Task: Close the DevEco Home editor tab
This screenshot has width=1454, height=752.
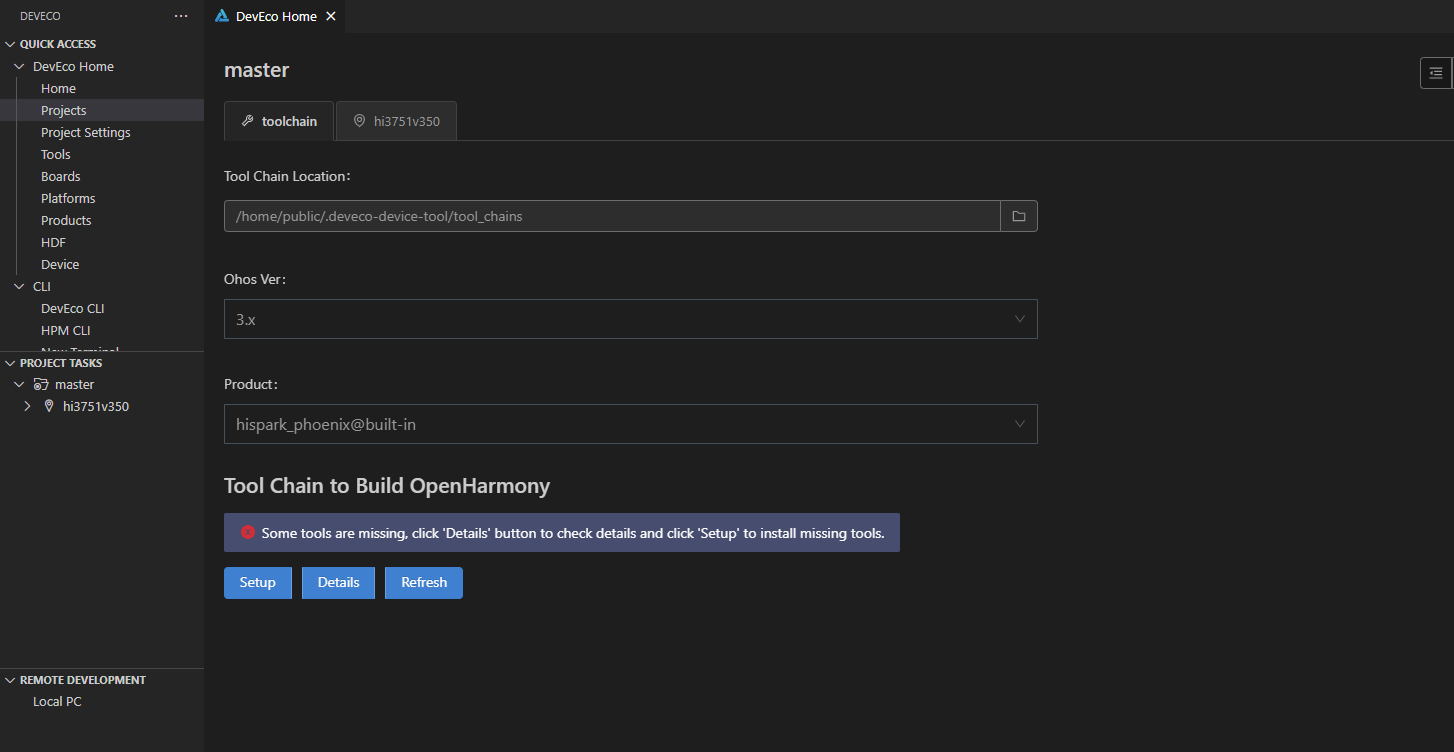Action: pyautogui.click(x=331, y=16)
